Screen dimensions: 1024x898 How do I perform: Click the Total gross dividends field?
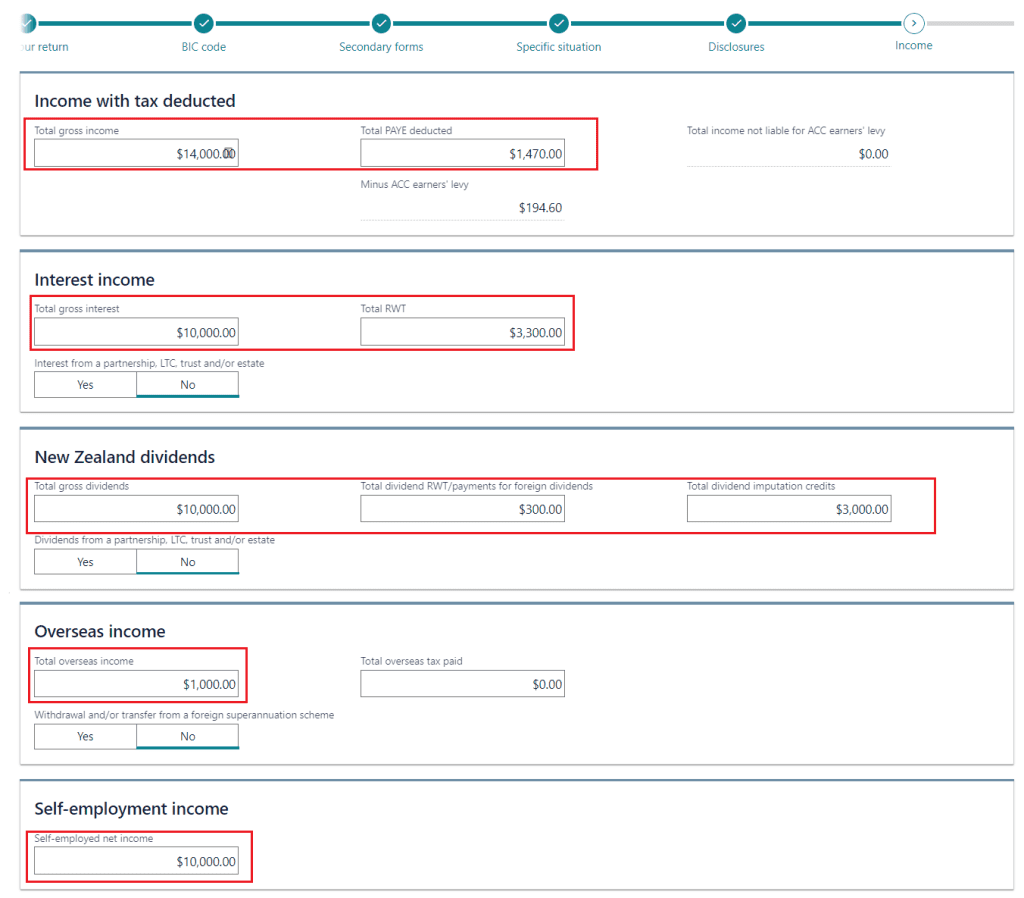136,509
